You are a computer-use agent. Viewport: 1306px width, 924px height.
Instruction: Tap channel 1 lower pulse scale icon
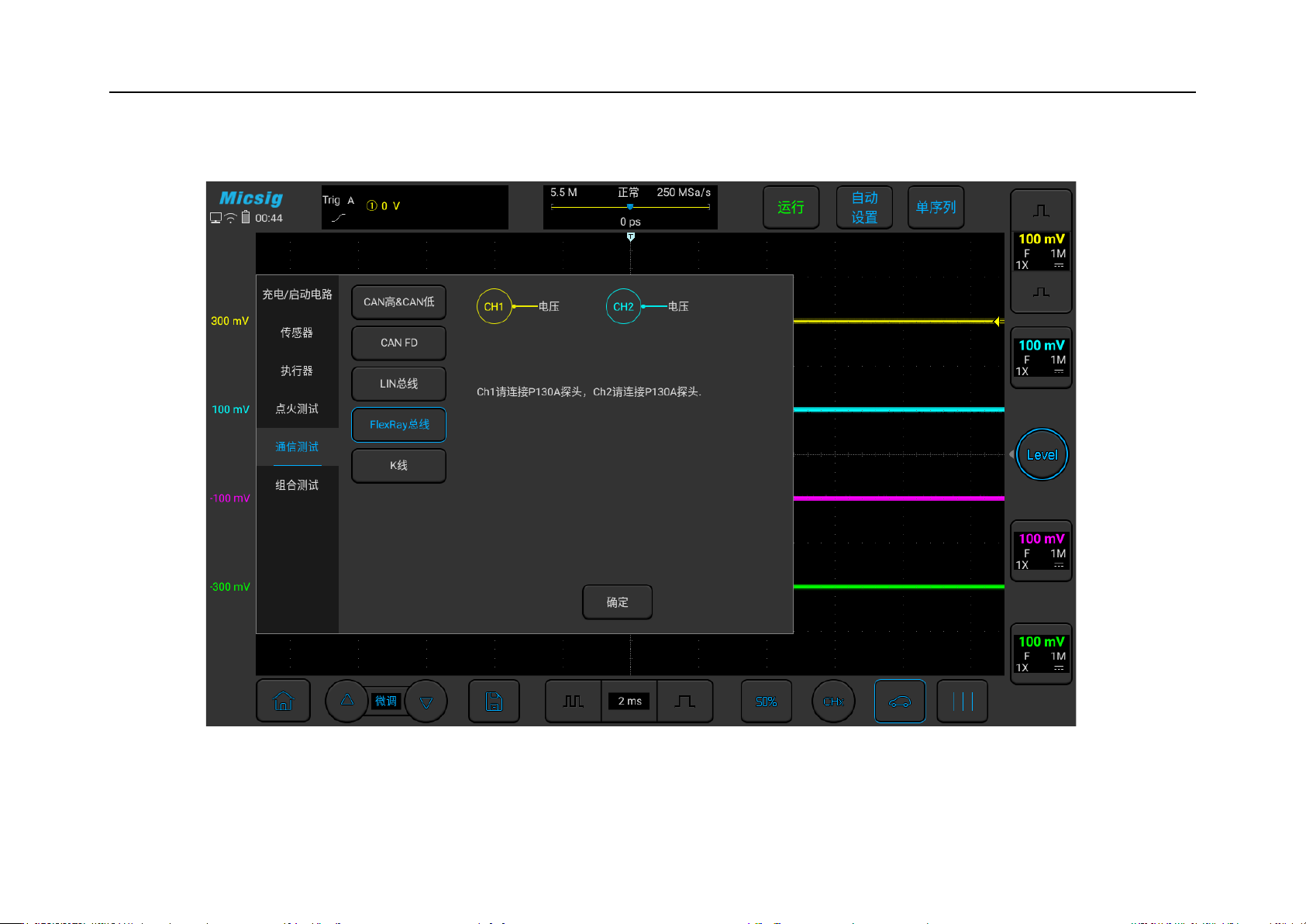[1041, 292]
